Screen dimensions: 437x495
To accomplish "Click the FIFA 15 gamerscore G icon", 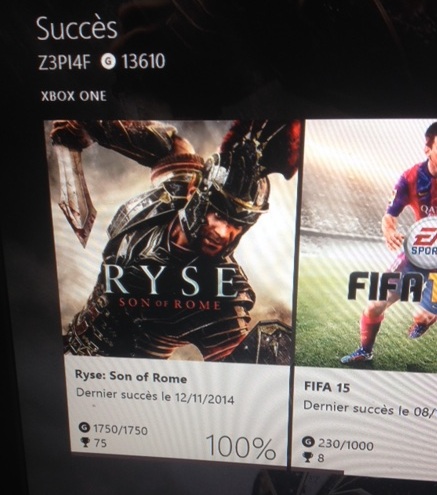I will pyautogui.click(x=309, y=442).
